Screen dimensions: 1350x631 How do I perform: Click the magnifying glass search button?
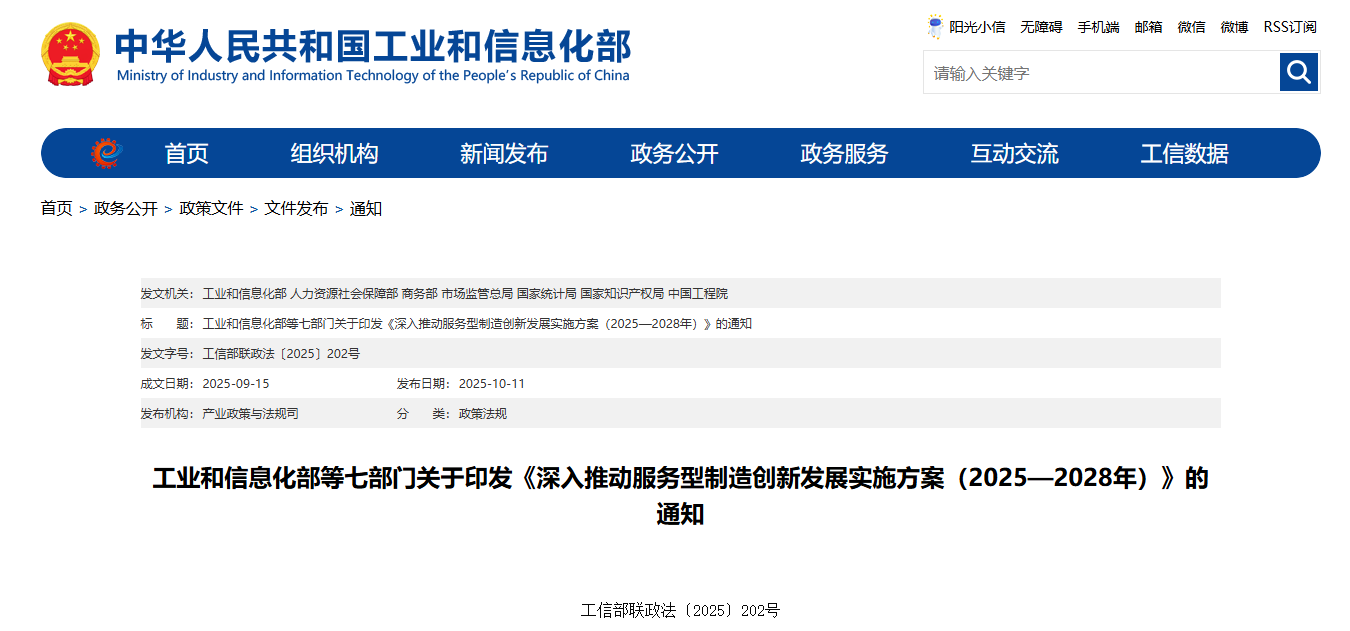coord(1298,72)
